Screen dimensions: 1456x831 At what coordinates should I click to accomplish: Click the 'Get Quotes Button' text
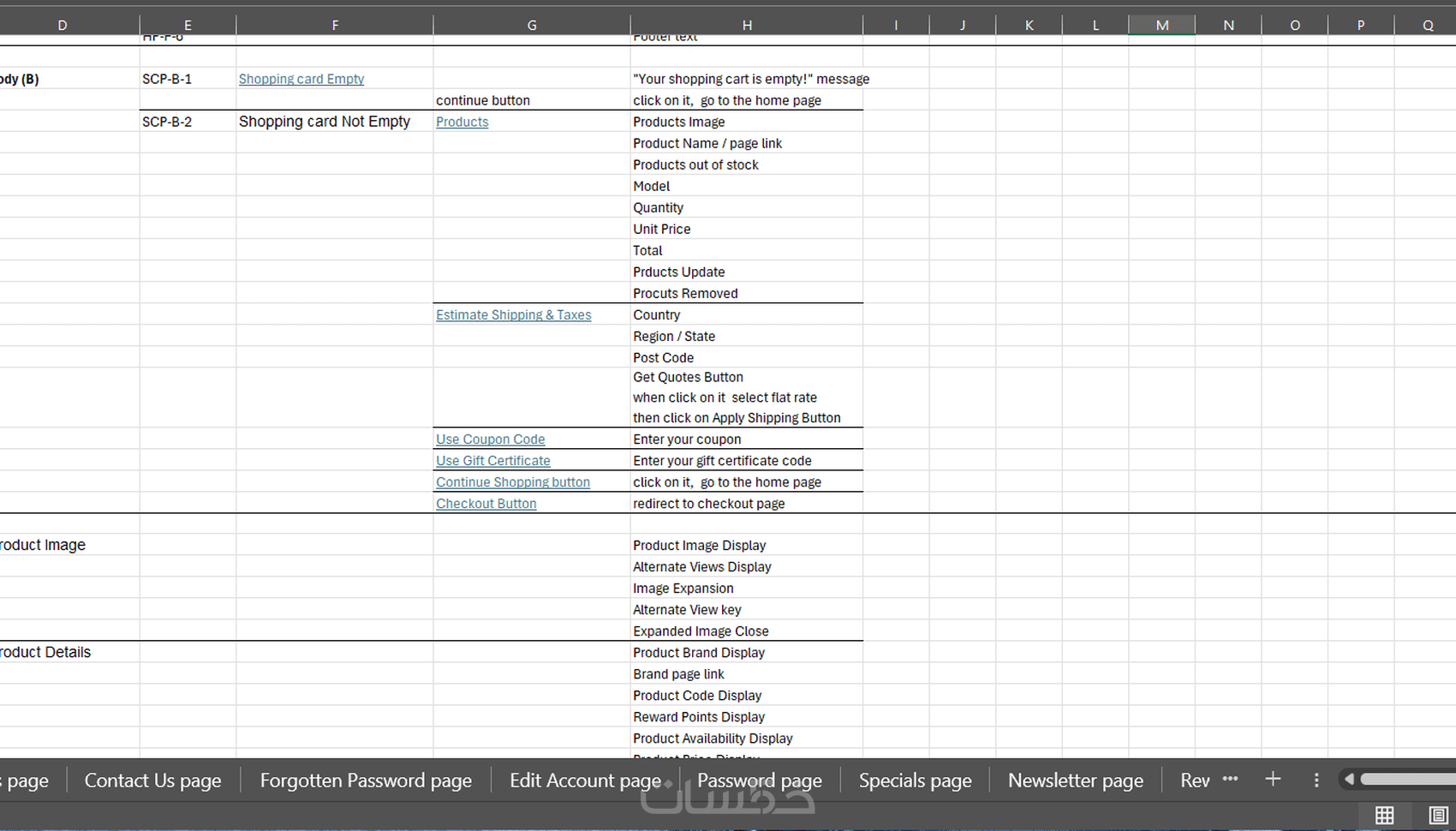click(x=688, y=377)
